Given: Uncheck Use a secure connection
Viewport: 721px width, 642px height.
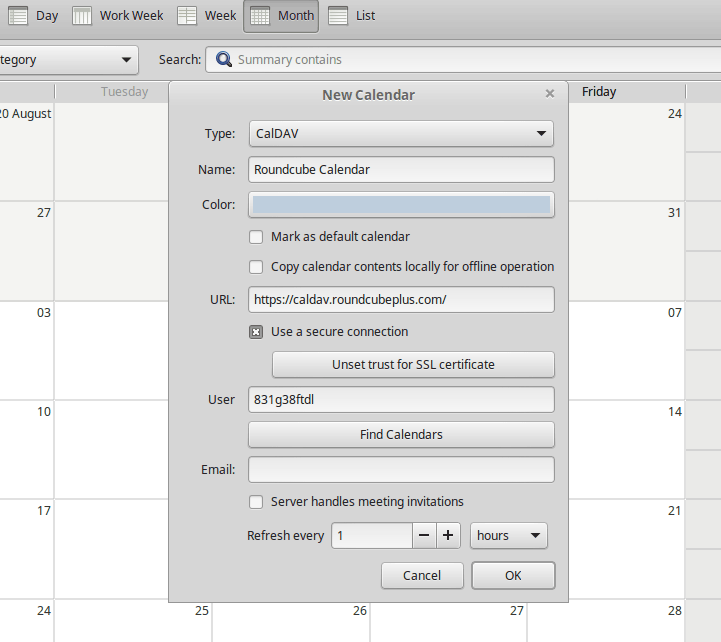Looking at the screenshot, I should [256, 332].
